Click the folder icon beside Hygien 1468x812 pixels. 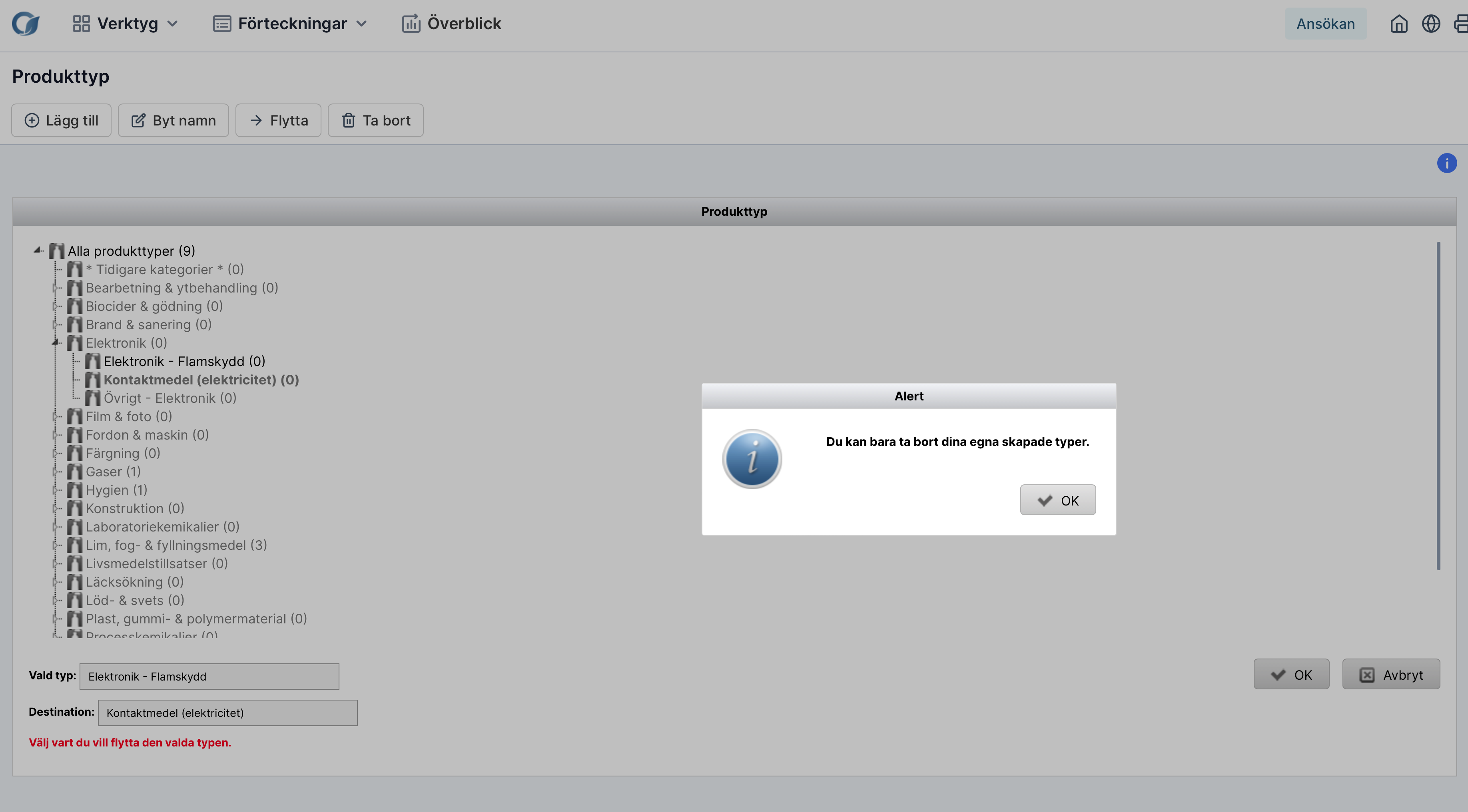[75, 490]
